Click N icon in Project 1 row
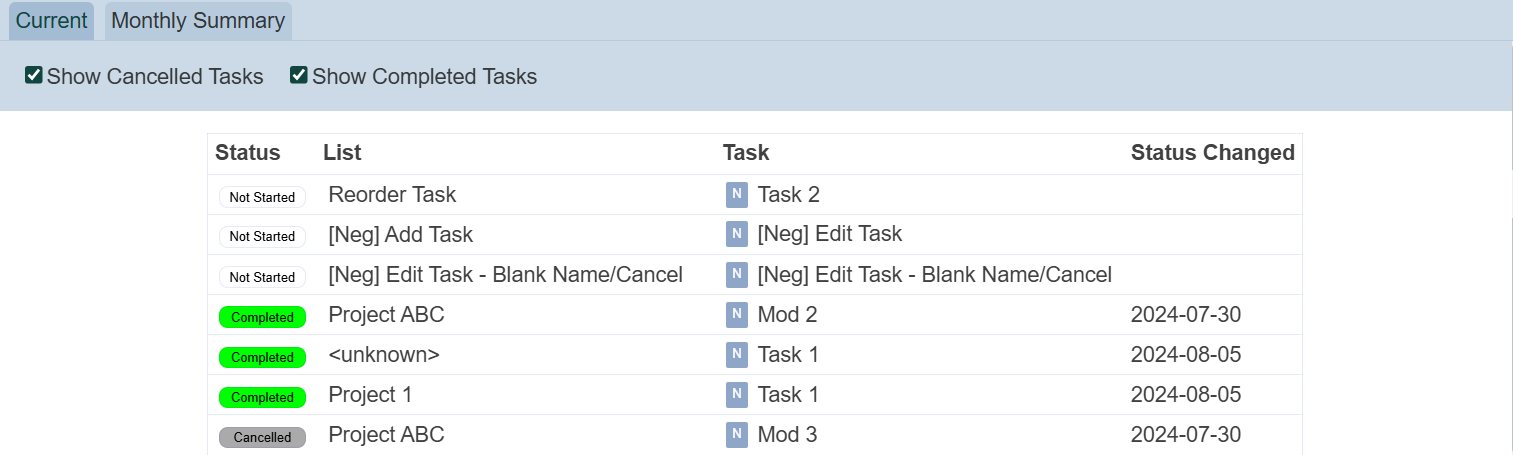Viewport: 1513px width, 455px height. (736, 395)
